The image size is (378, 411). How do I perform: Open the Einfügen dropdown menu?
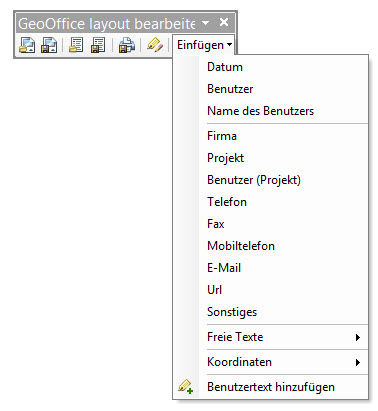point(204,45)
